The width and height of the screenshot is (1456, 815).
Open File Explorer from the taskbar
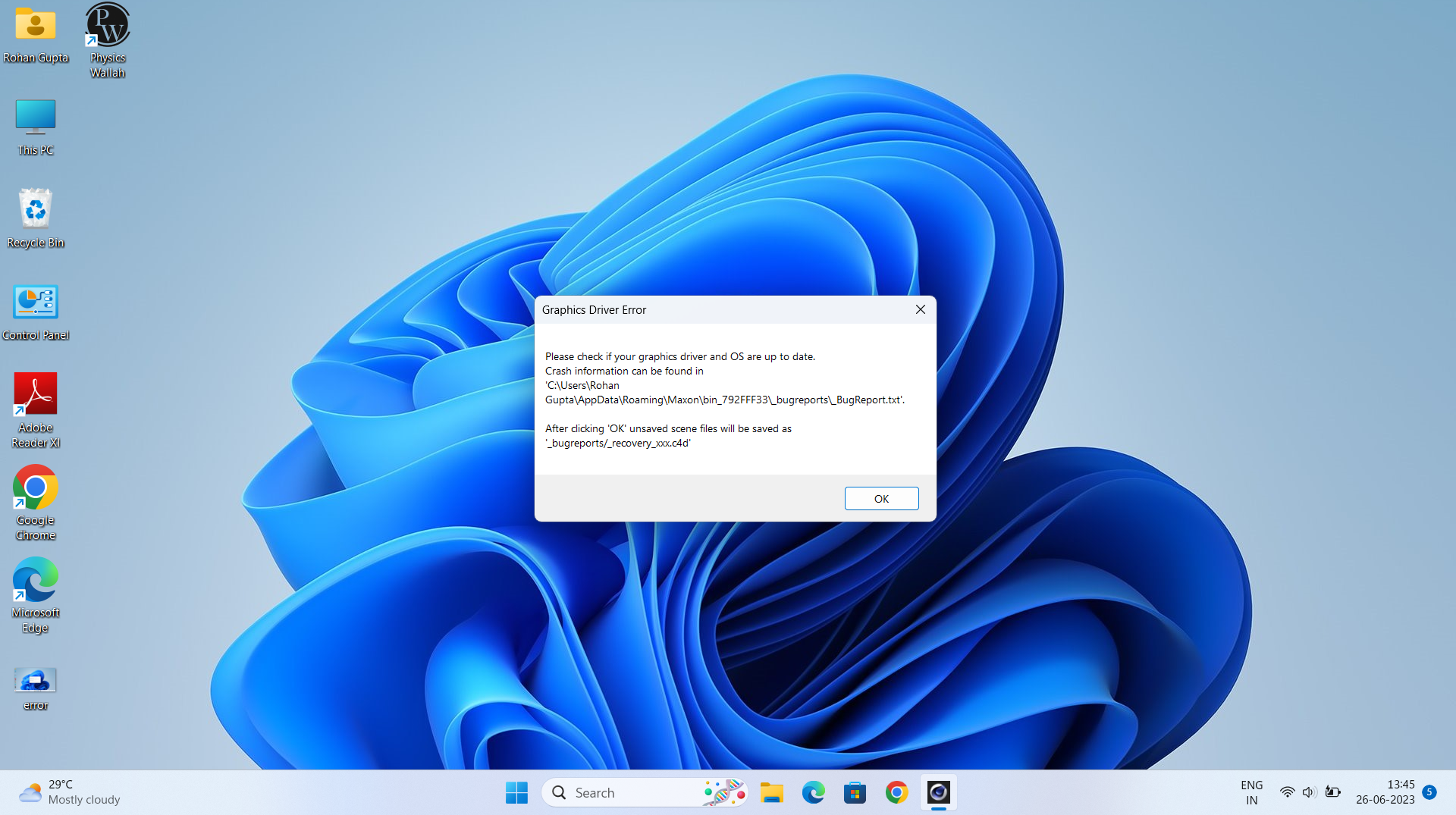click(x=772, y=793)
